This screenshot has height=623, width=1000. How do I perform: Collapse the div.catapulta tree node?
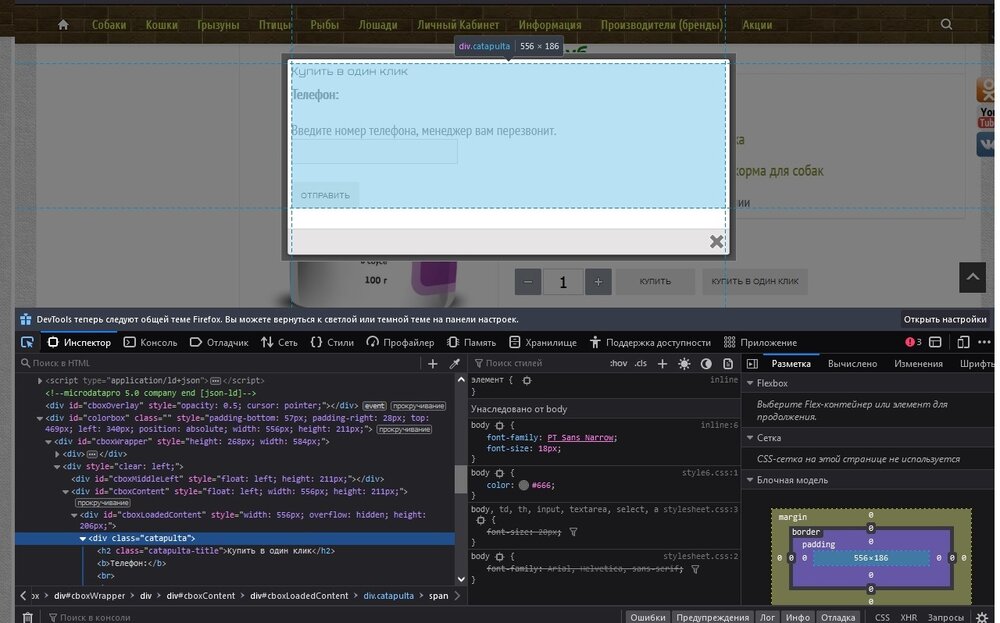coord(83,539)
